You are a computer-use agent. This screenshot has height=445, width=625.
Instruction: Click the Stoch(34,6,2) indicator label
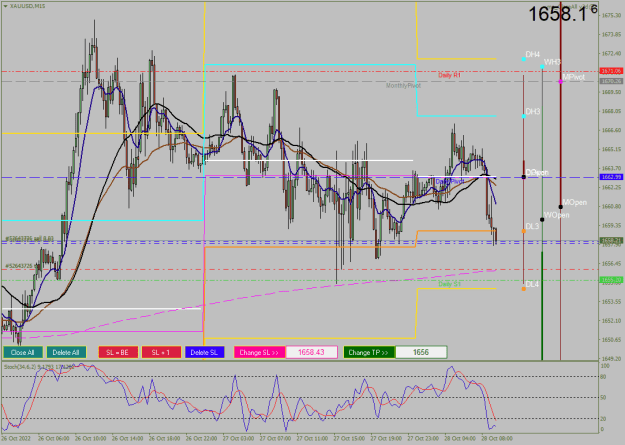tap(39, 366)
